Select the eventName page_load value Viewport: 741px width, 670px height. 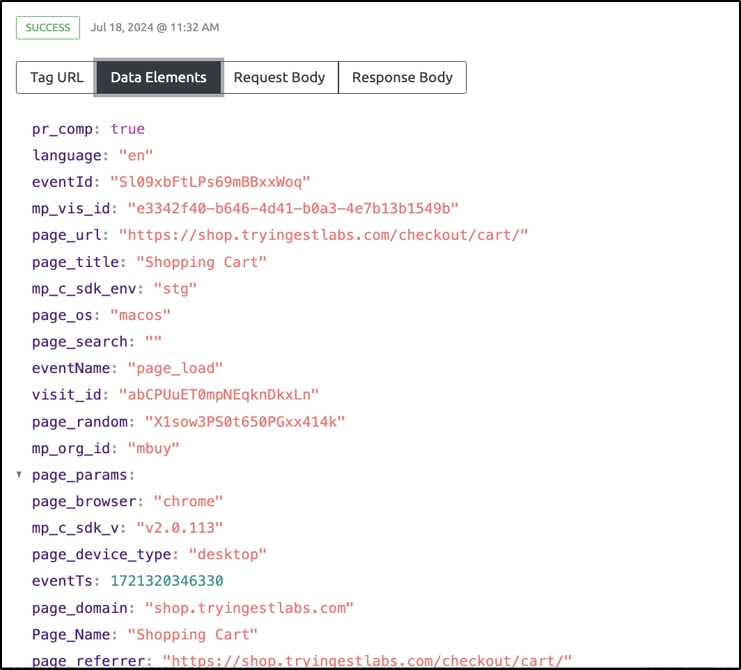tap(171, 368)
